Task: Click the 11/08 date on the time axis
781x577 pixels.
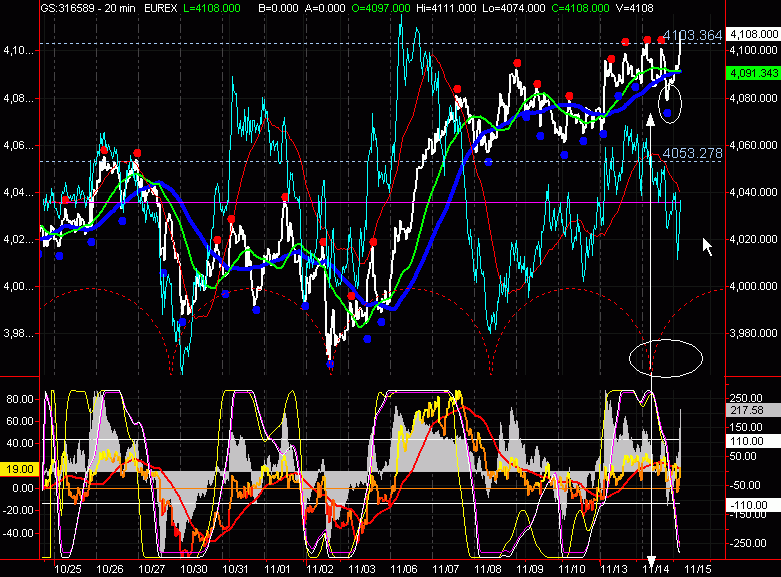Action: [488, 569]
